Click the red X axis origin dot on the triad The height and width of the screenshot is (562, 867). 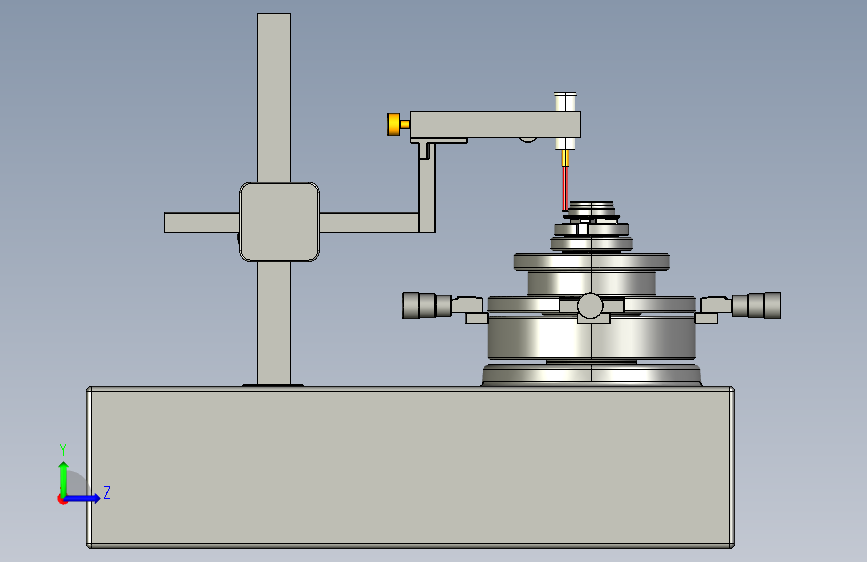coord(61,499)
